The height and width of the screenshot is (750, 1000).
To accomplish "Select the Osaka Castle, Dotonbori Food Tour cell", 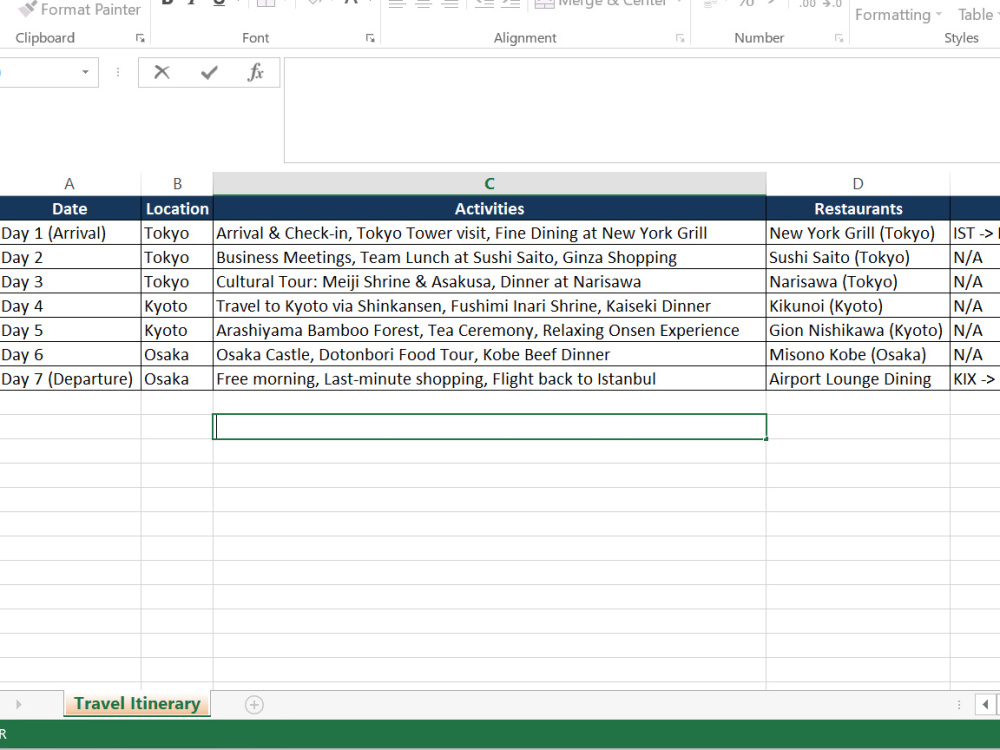I will tap(489, 354).
